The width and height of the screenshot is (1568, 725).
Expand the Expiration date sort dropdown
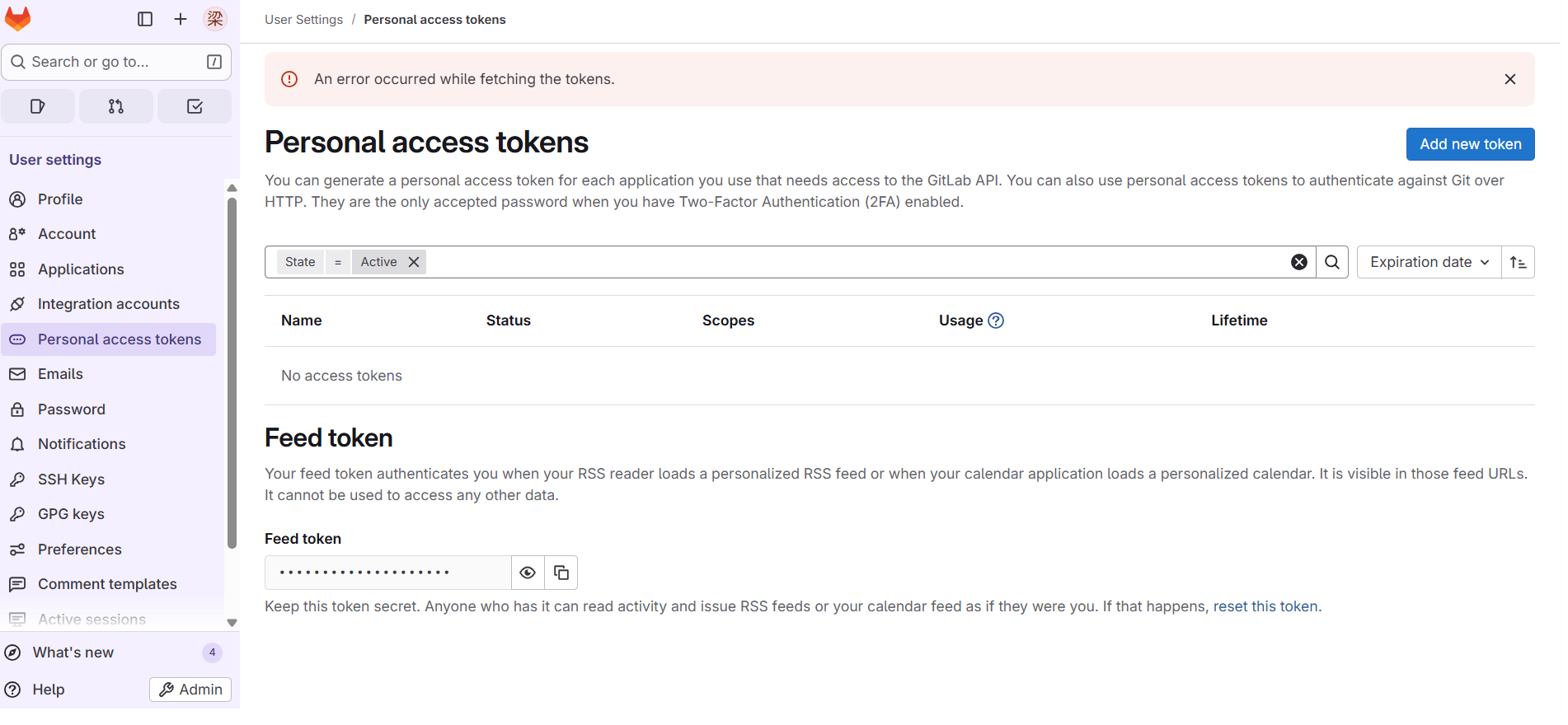[x=1429, y=262]
